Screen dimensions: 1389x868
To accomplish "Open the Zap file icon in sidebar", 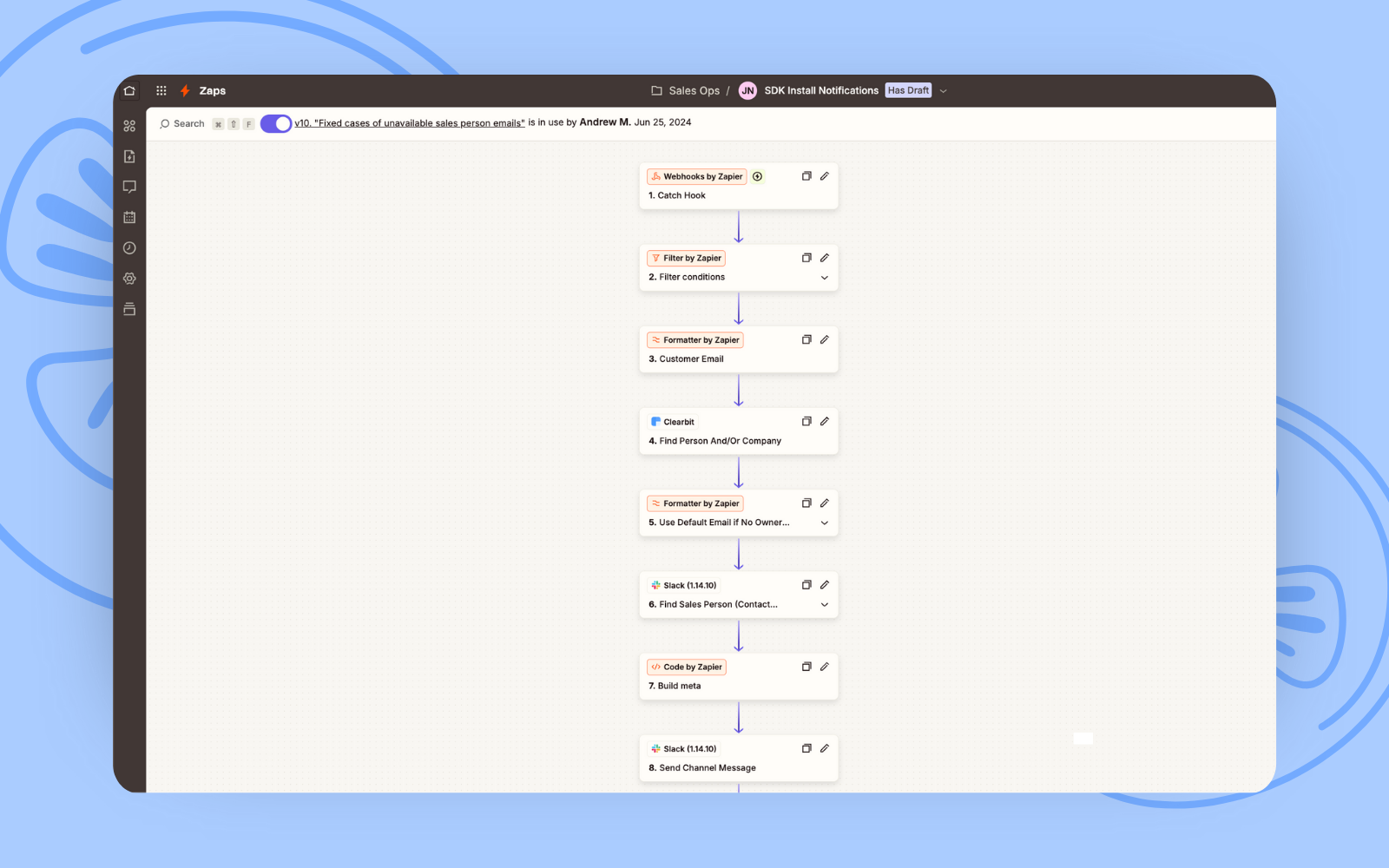I will [x=129, y=156].
